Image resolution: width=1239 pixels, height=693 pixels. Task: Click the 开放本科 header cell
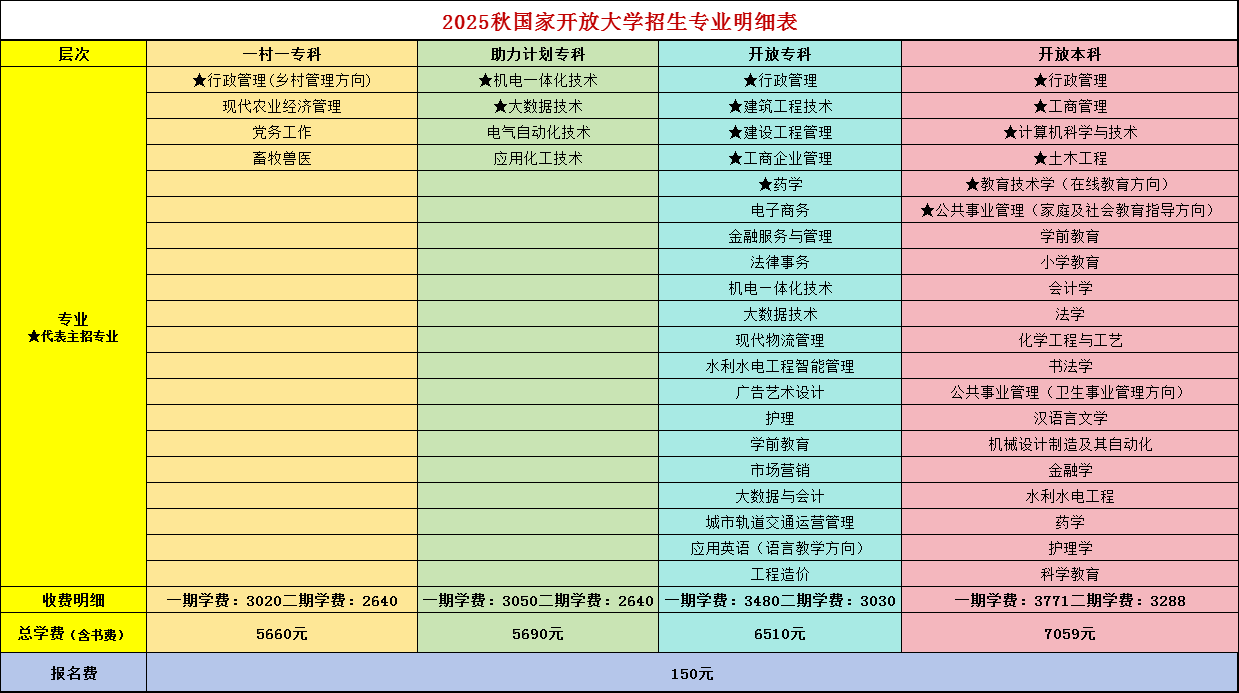point(1070,54)
